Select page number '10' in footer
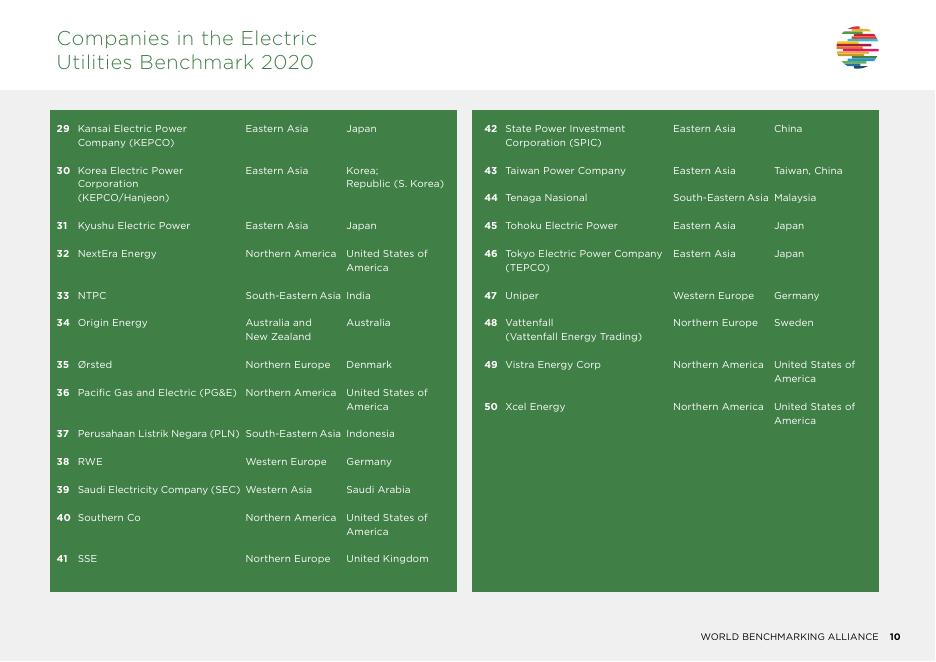 895,637
